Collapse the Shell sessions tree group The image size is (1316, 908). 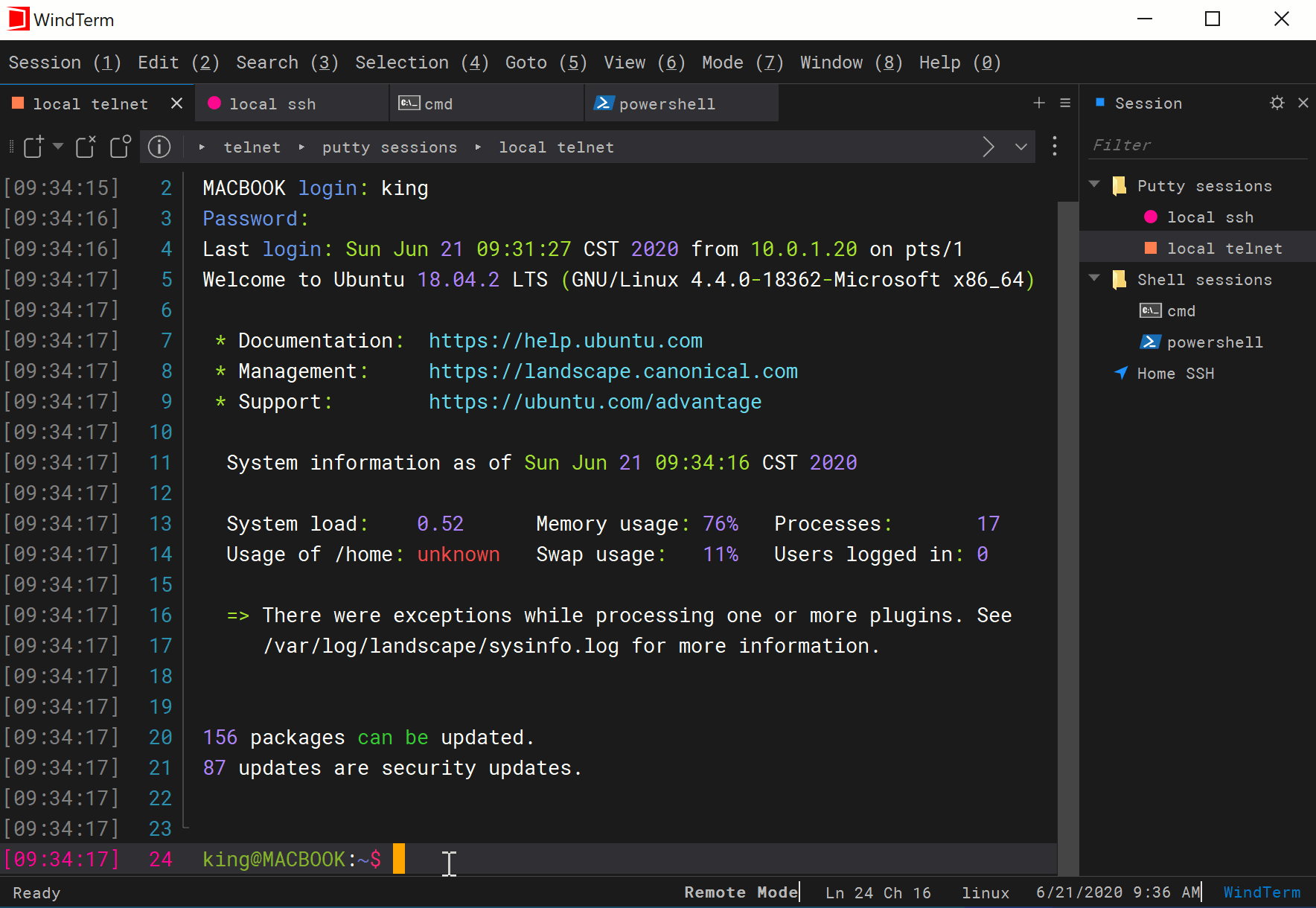coord(1094,278)
